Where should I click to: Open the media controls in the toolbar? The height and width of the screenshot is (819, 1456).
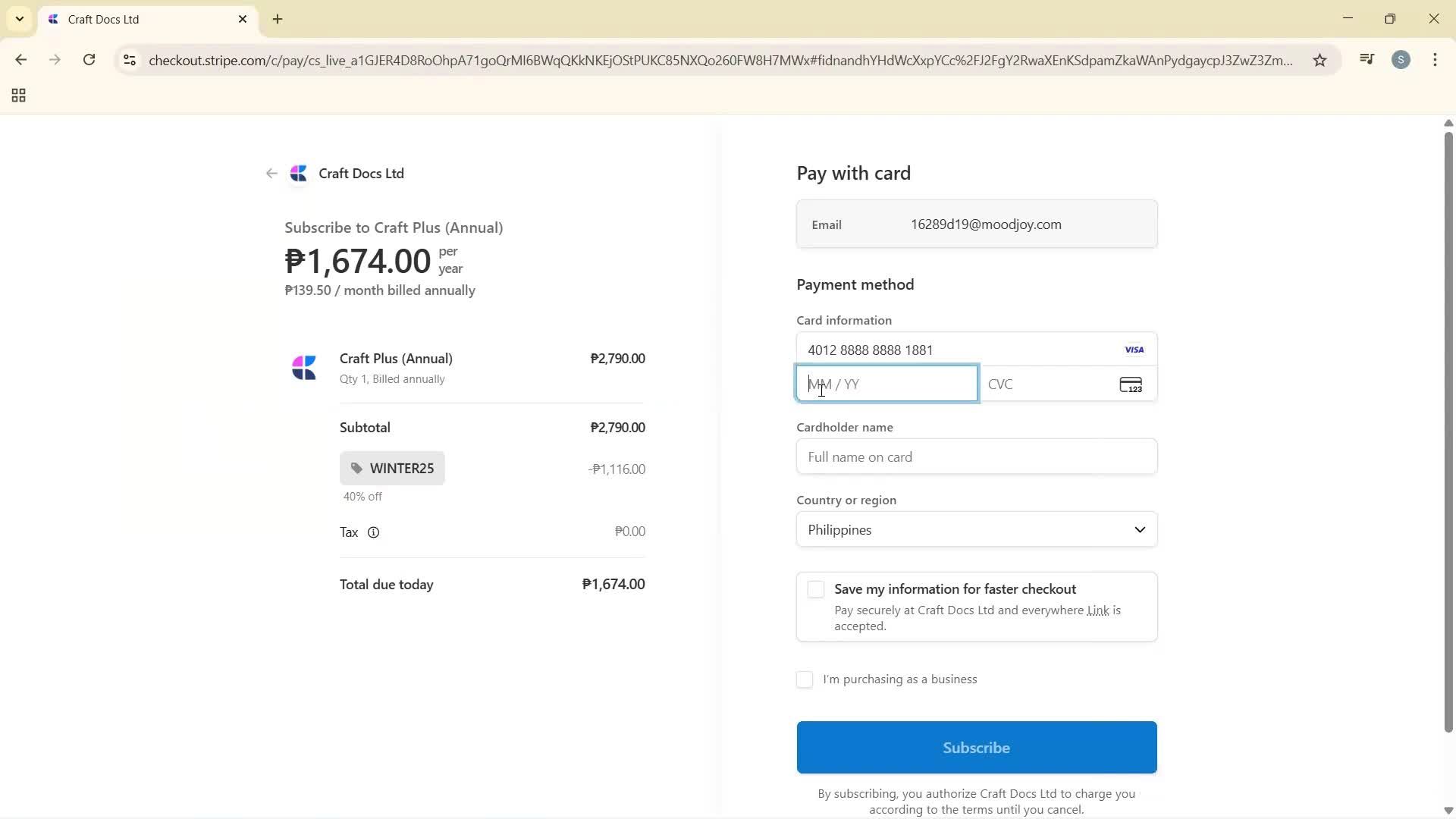[1366, 59]
